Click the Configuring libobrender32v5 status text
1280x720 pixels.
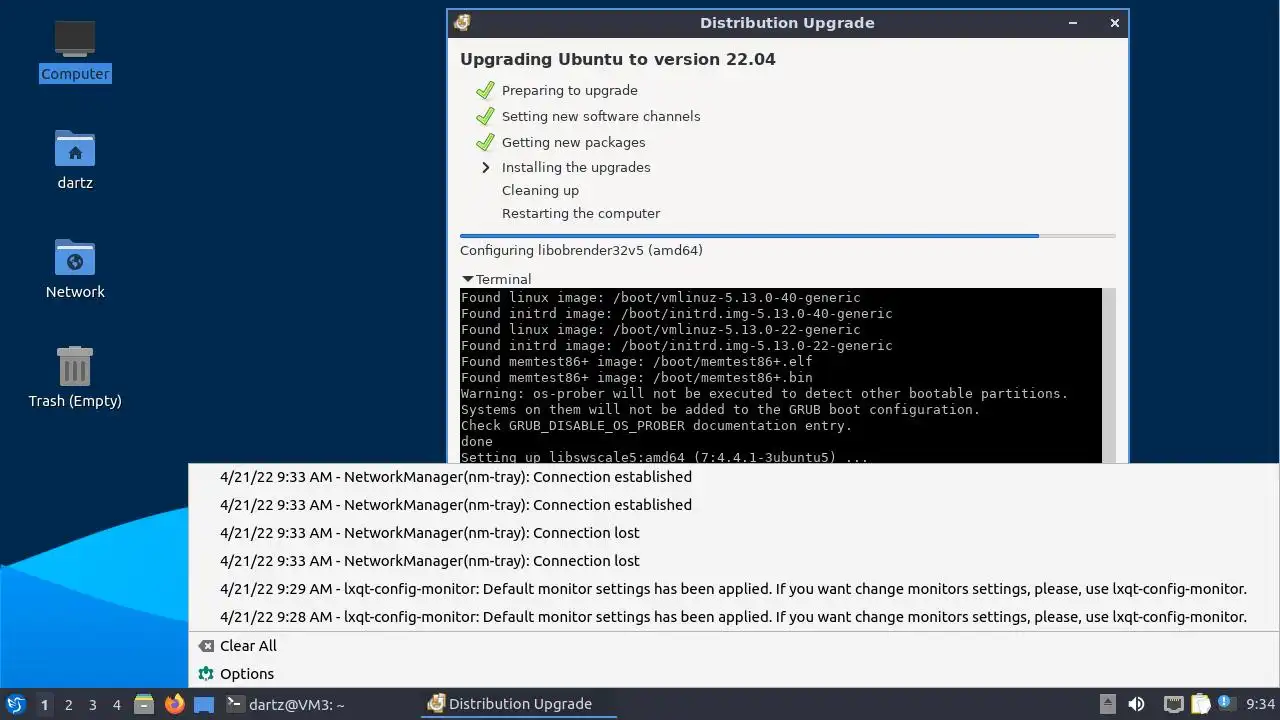tap(581, 250)
